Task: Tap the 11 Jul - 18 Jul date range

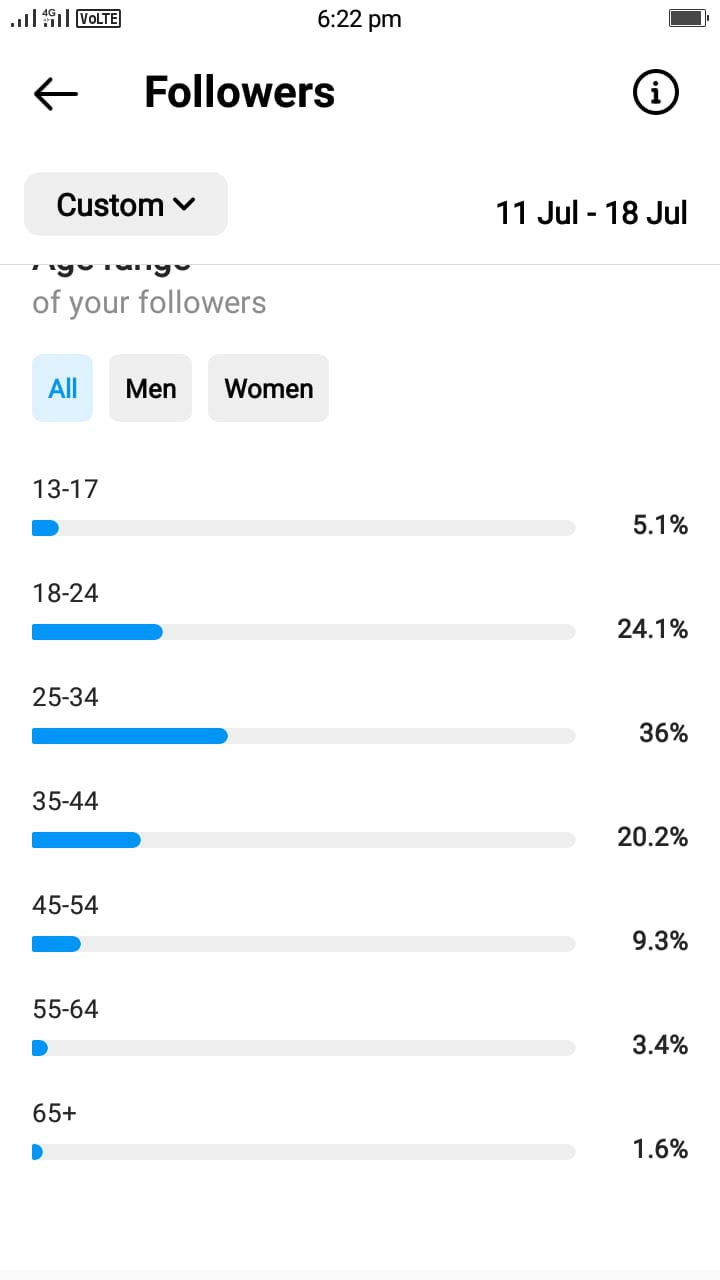Action: pos(592,213)
